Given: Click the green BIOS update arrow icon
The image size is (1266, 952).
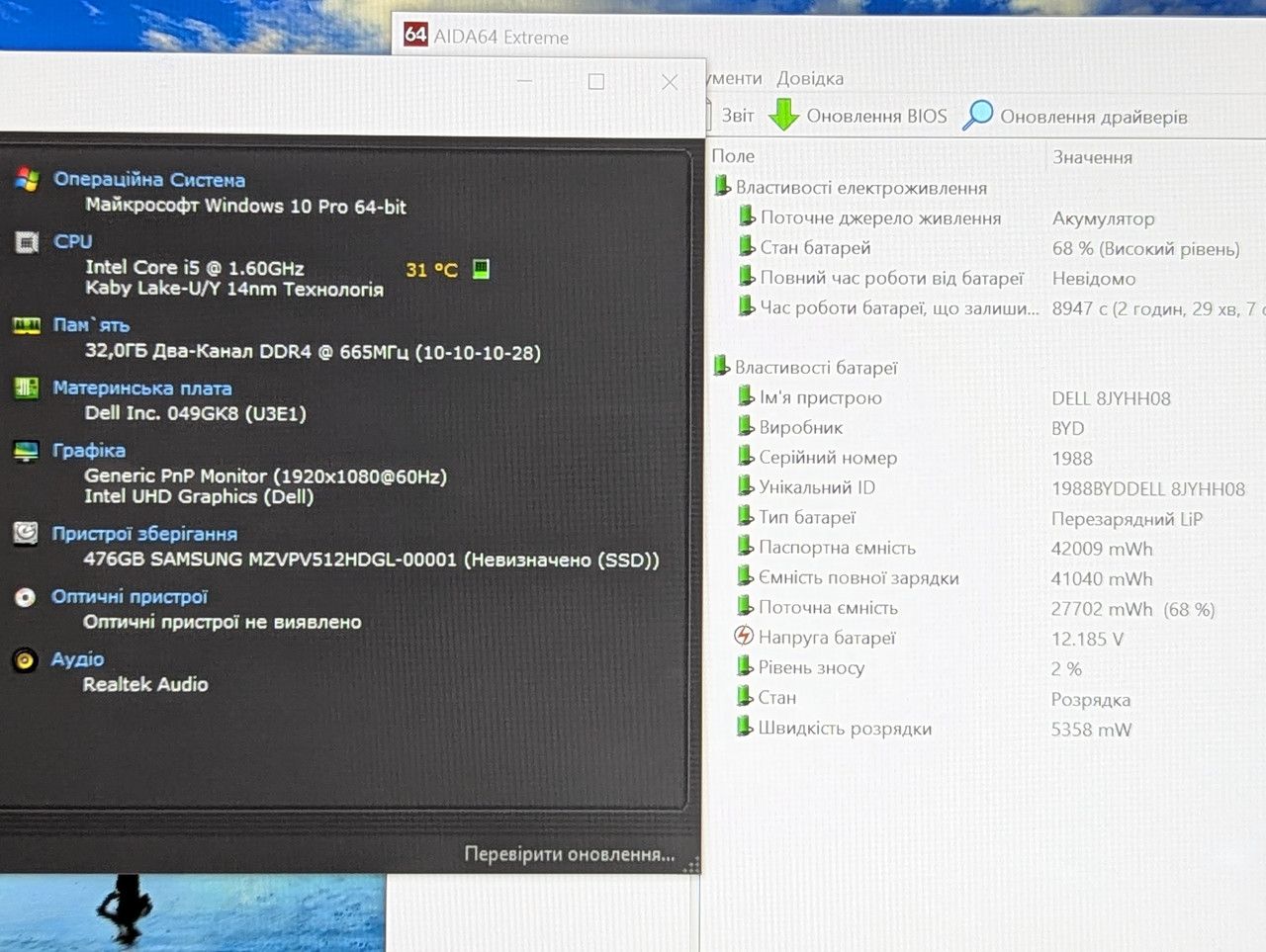Looking at the screenshot, I should pyautogui.click(x=784, y=115).
